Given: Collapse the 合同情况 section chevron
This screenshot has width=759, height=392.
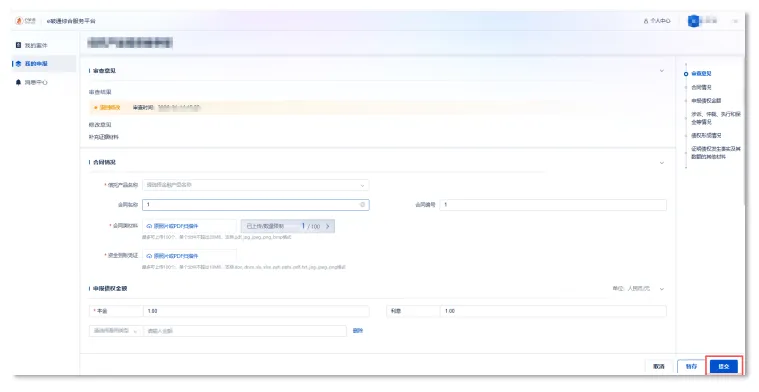Looking at the screenshot, I should pyautogui.click(x=662, y=163).
